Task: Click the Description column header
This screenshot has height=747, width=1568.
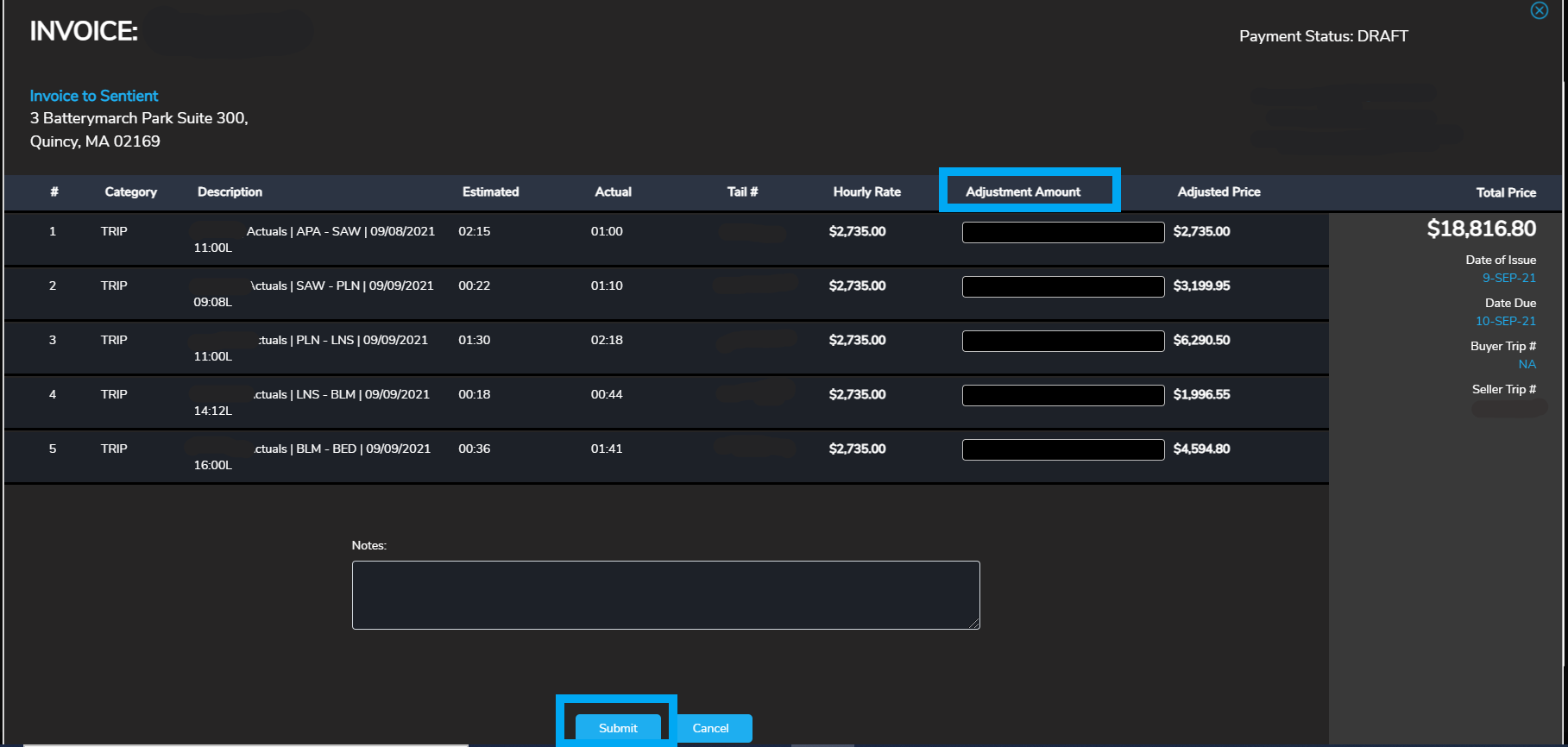Action: coord(230,191)
